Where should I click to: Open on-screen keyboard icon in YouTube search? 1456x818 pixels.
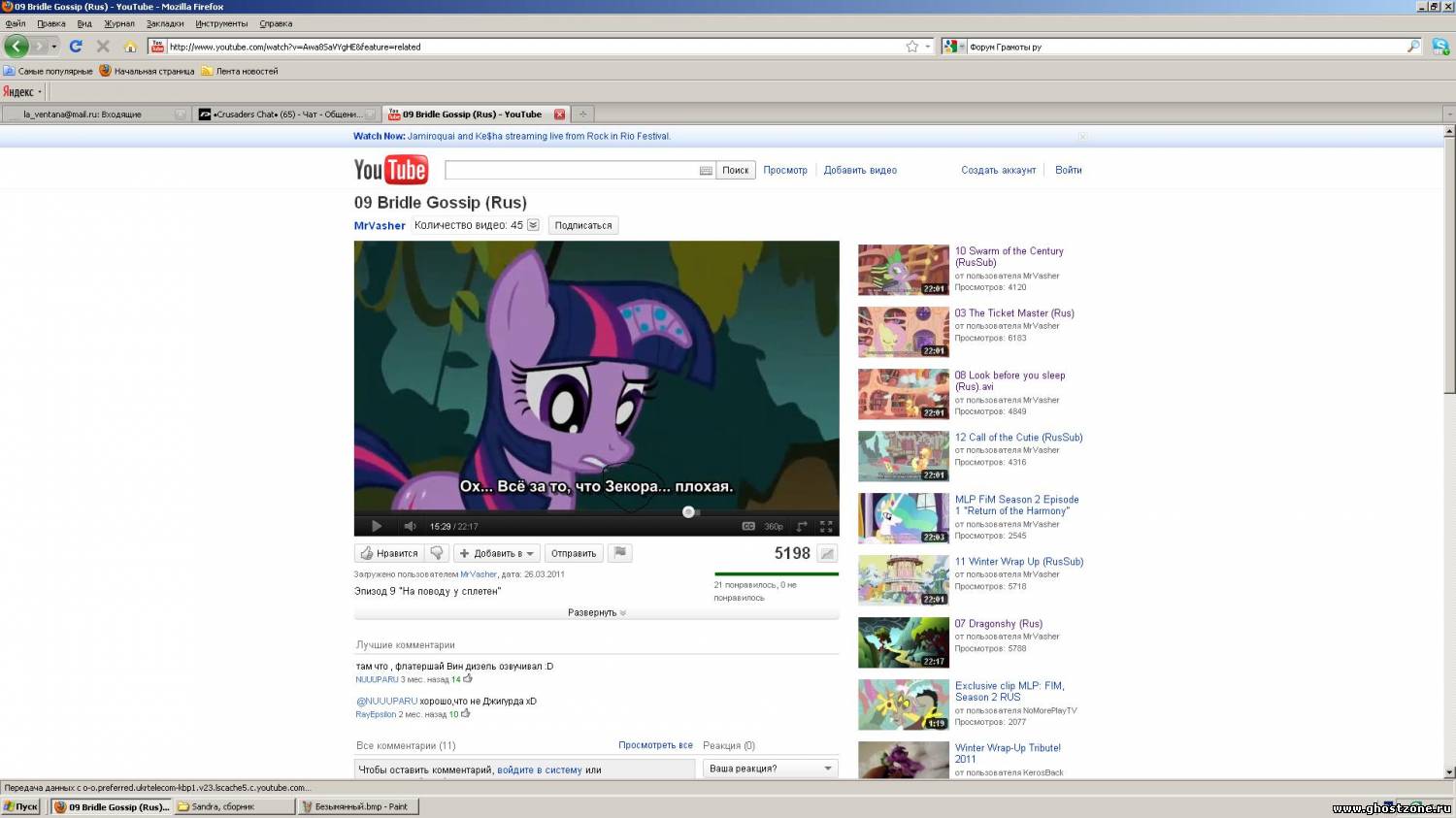(706, 171)
